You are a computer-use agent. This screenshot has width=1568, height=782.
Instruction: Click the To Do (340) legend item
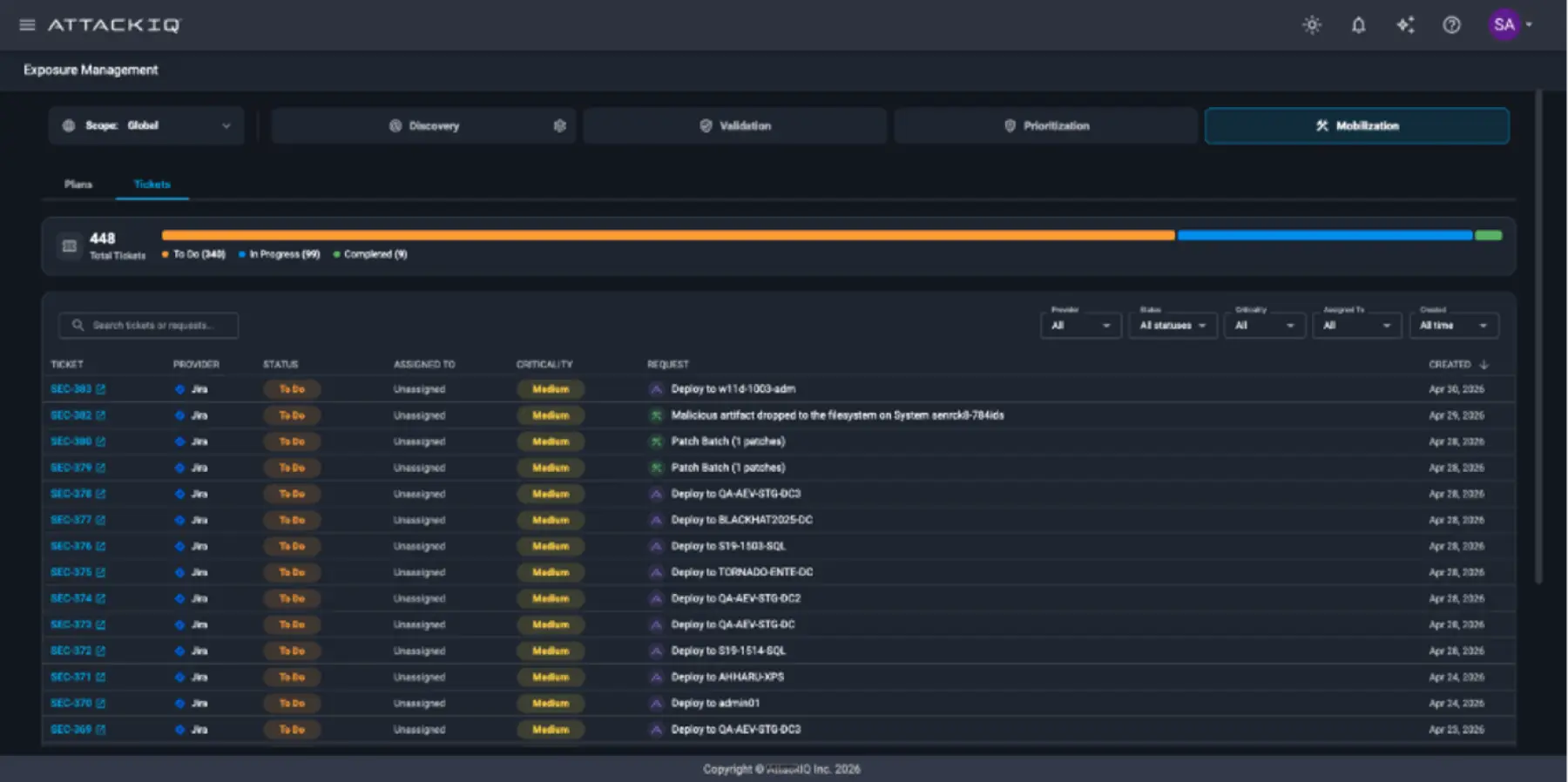coord(193,254)
